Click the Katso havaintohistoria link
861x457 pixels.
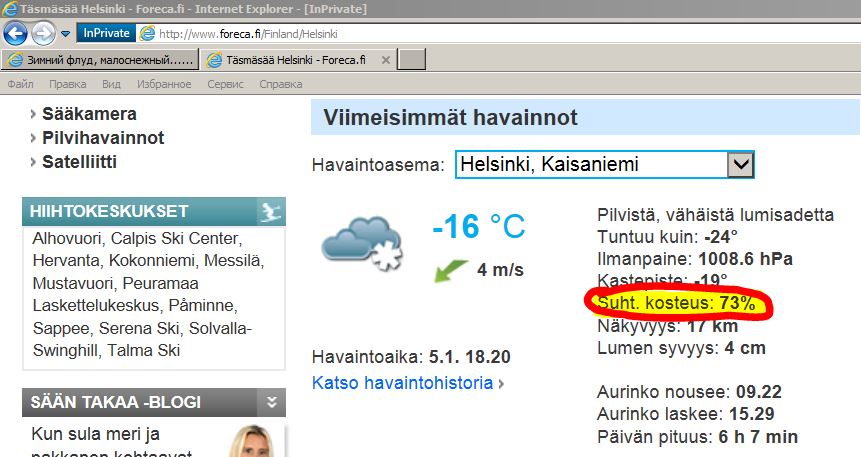tap(402, 382)
